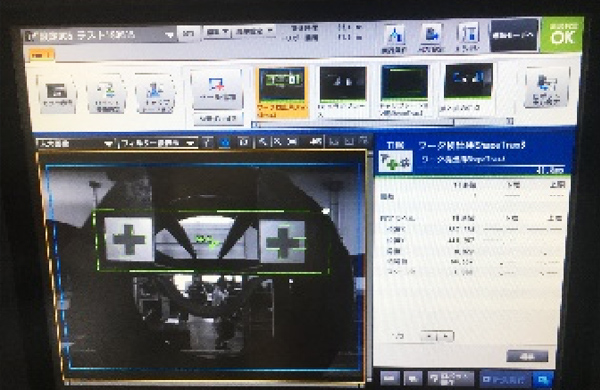Click the first result row in the panel

(x=471, y=197)
